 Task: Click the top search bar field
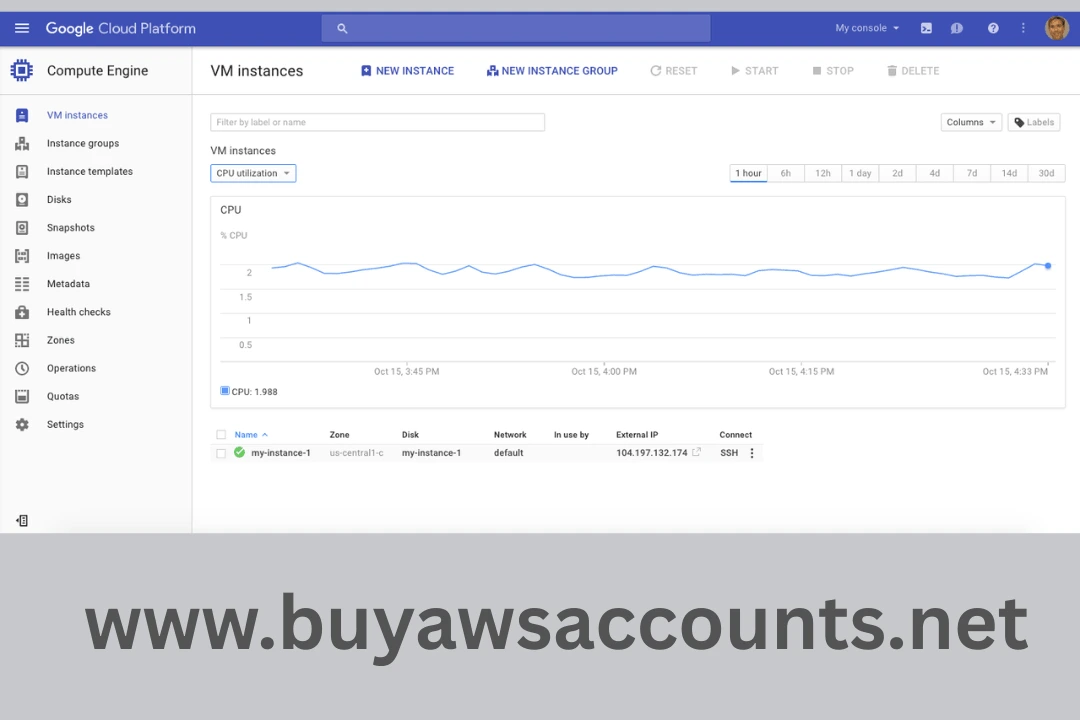point(516,28)
